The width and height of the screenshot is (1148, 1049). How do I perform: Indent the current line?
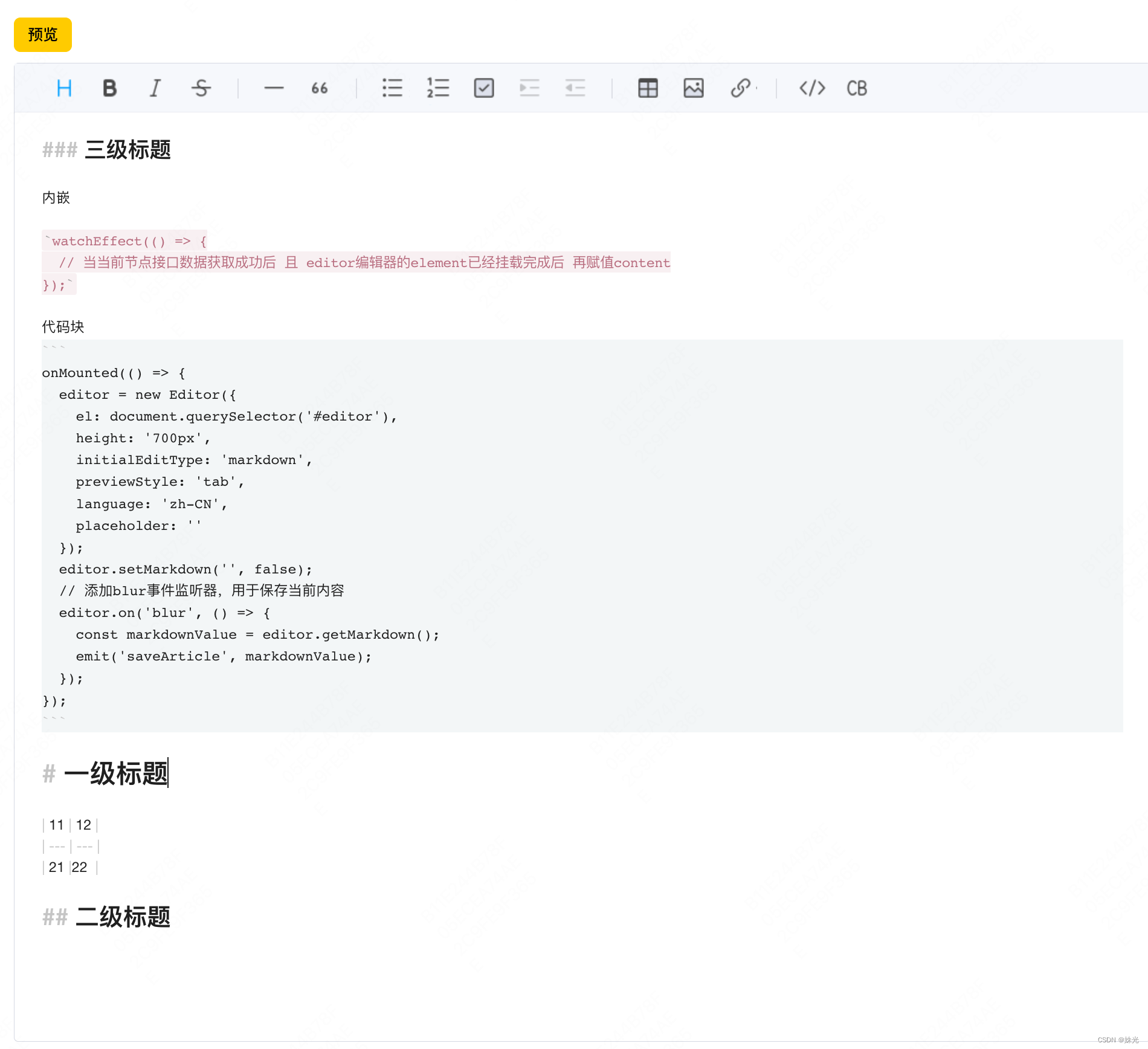pos(529,88)
